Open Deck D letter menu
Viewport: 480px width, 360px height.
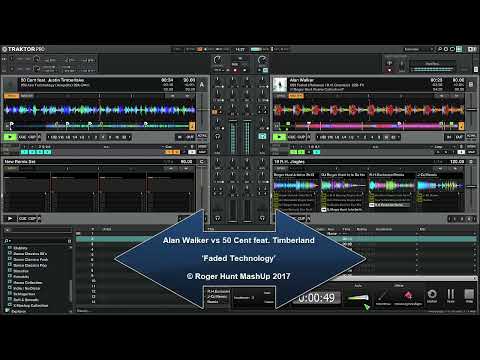[x=471, y=162]
